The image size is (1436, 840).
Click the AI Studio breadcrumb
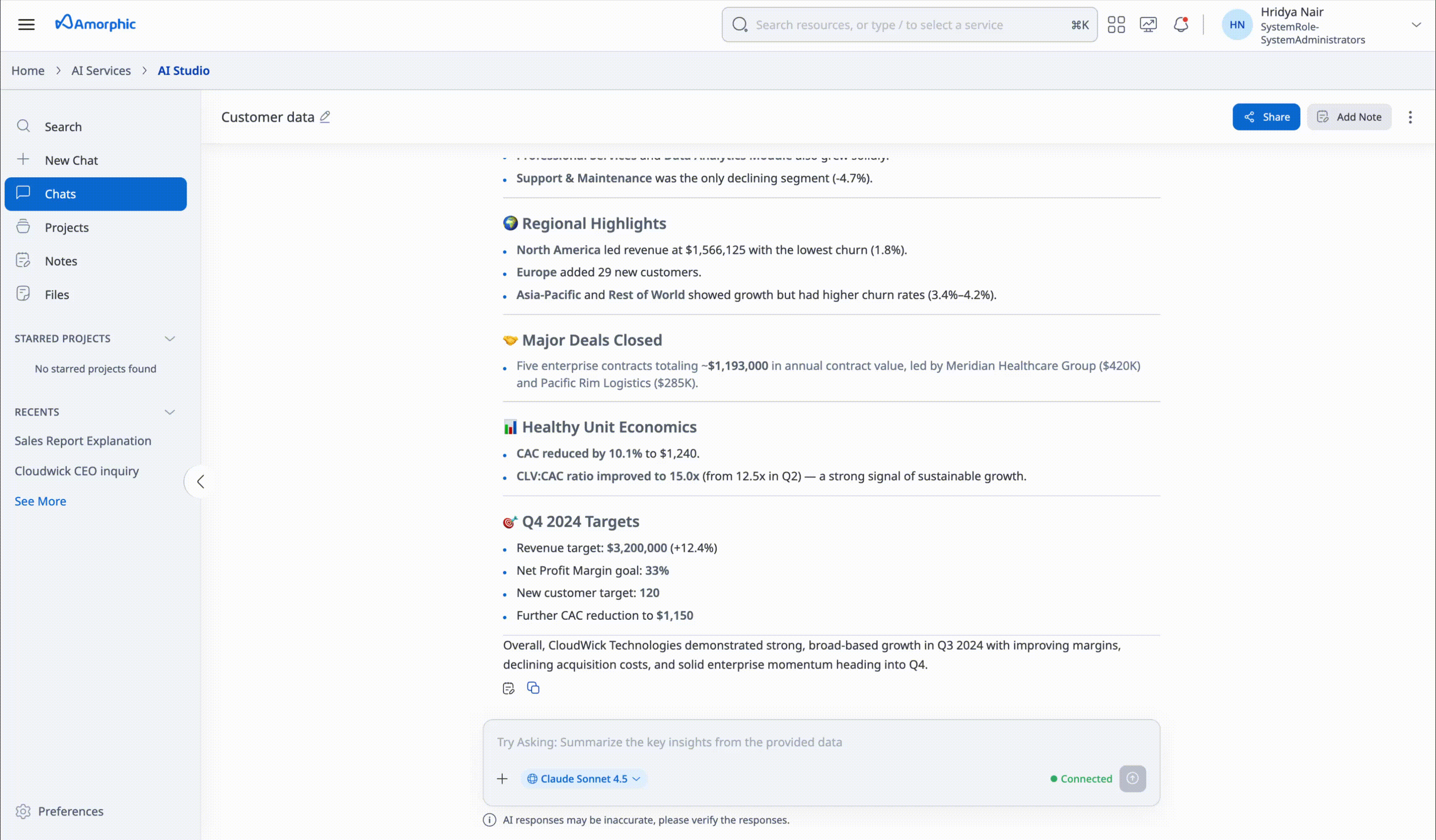(184, 71)
